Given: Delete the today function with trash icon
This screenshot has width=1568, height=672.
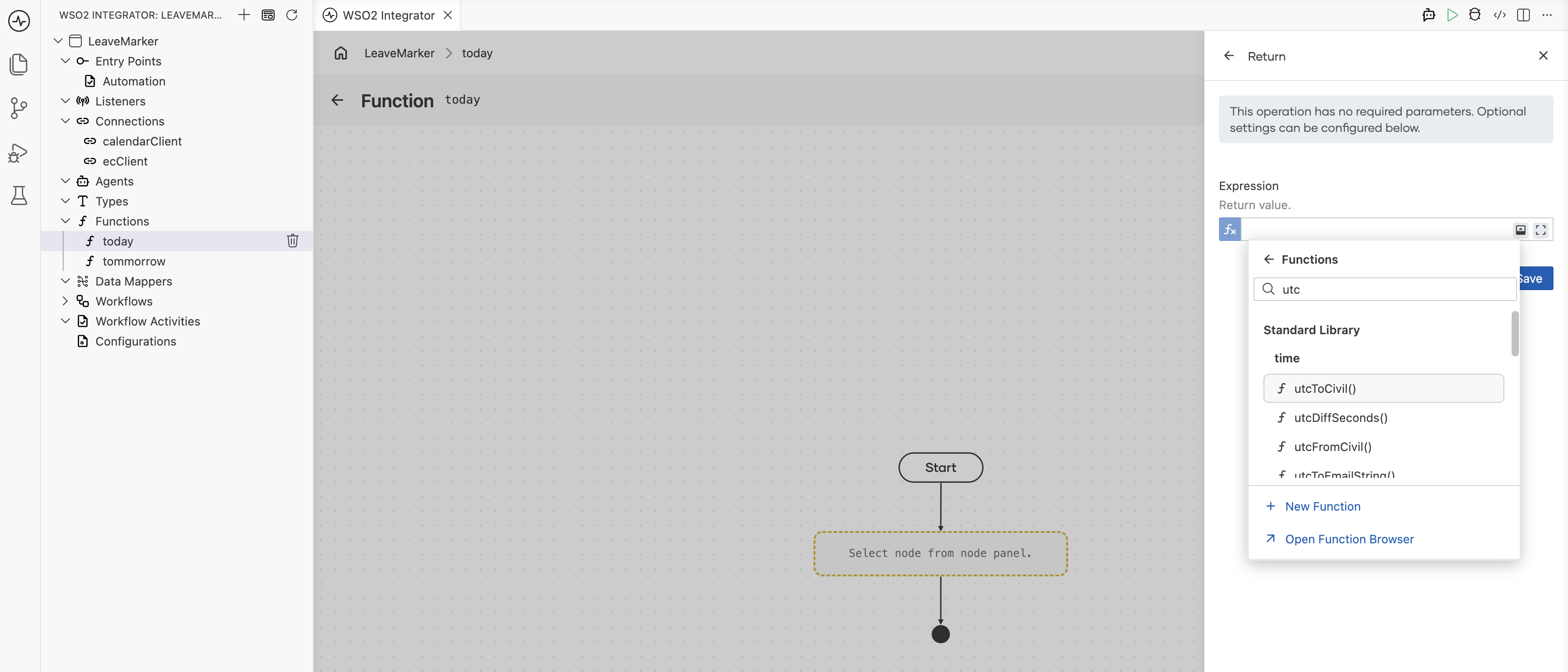Looking at the screenshot, I should click(x=292, y=241).
